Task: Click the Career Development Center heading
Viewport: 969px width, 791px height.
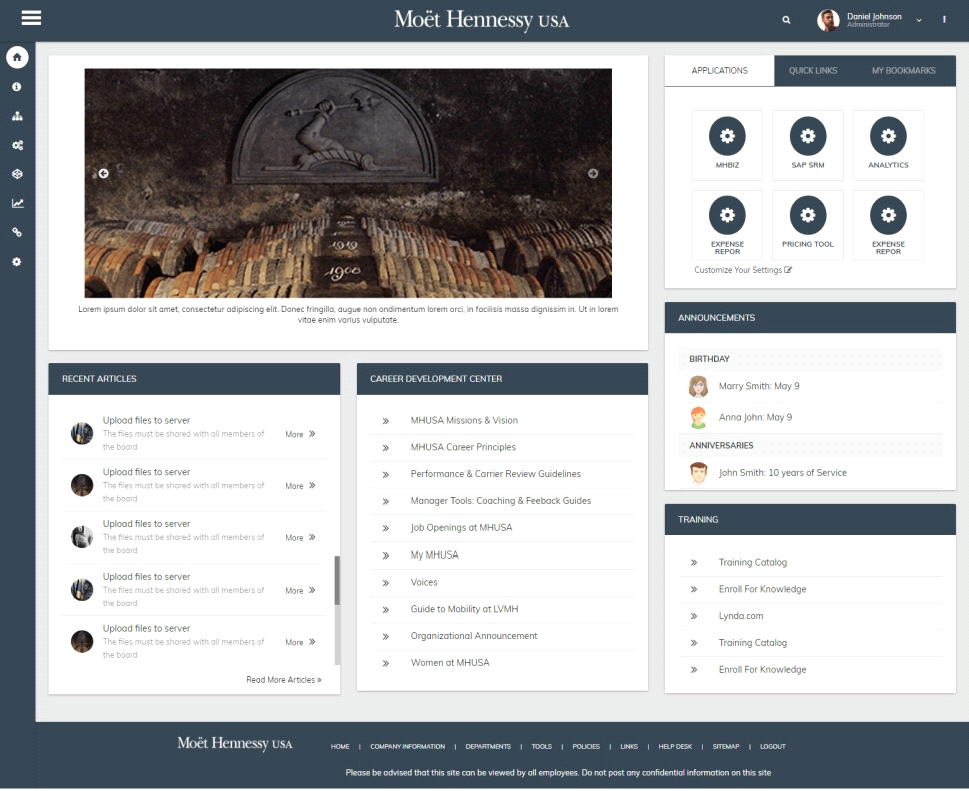Action: (436, 379)
